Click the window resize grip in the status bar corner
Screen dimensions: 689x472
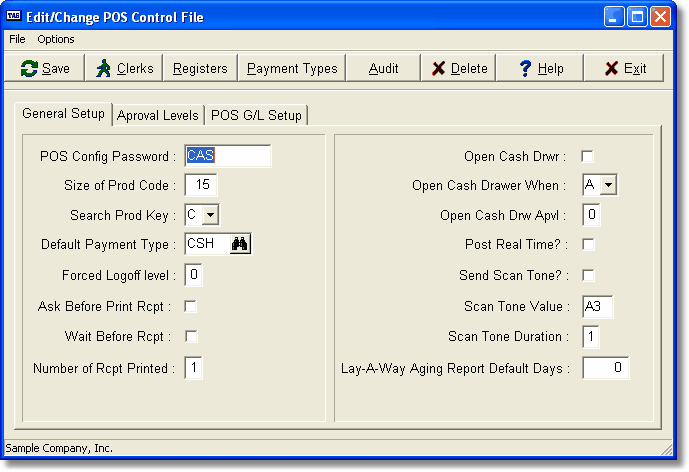tap(667, 449)
